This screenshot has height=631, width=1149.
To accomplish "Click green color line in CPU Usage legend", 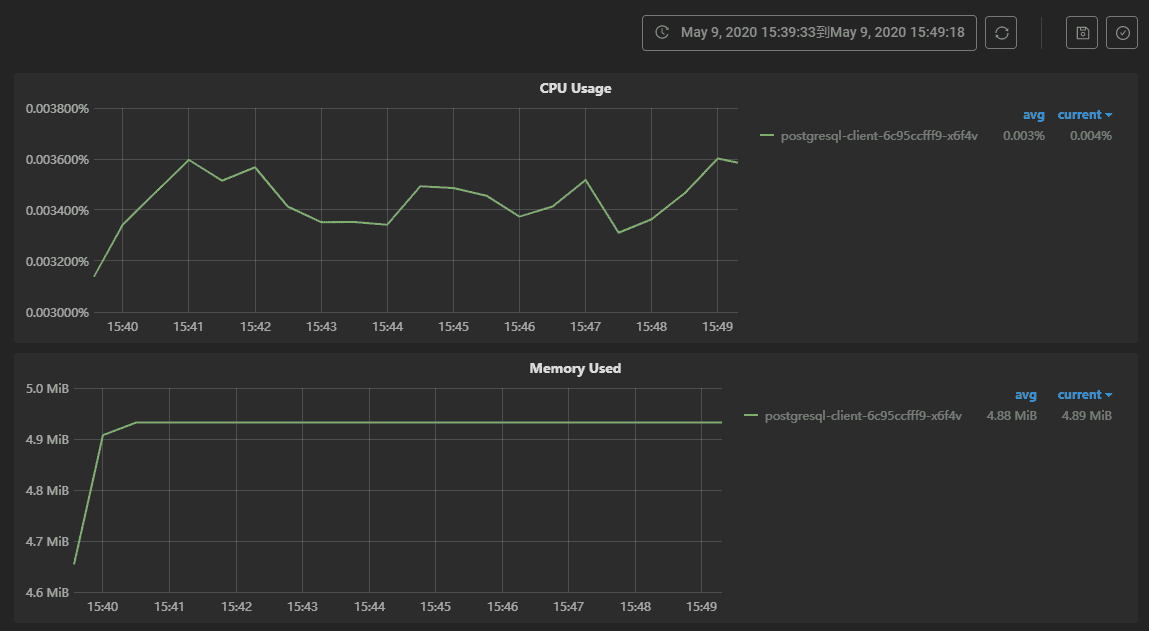I will (767, 136).
